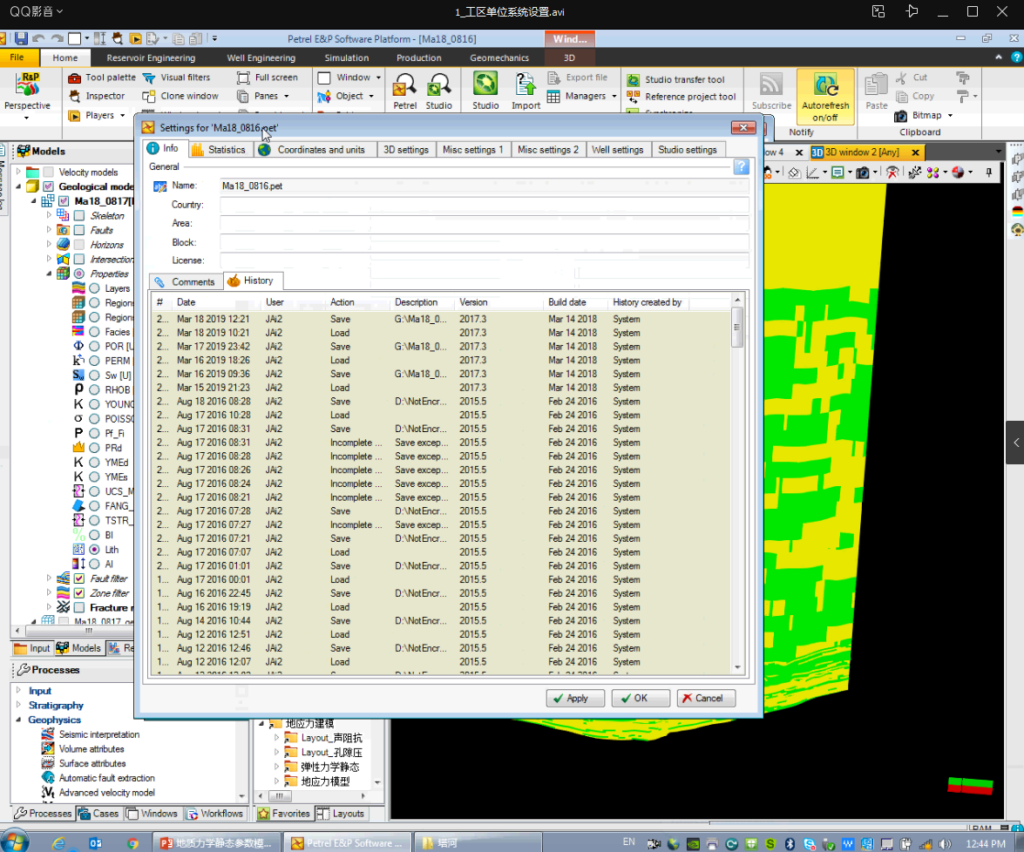Close the 3D window 2 tab

[x=915, y=152]
